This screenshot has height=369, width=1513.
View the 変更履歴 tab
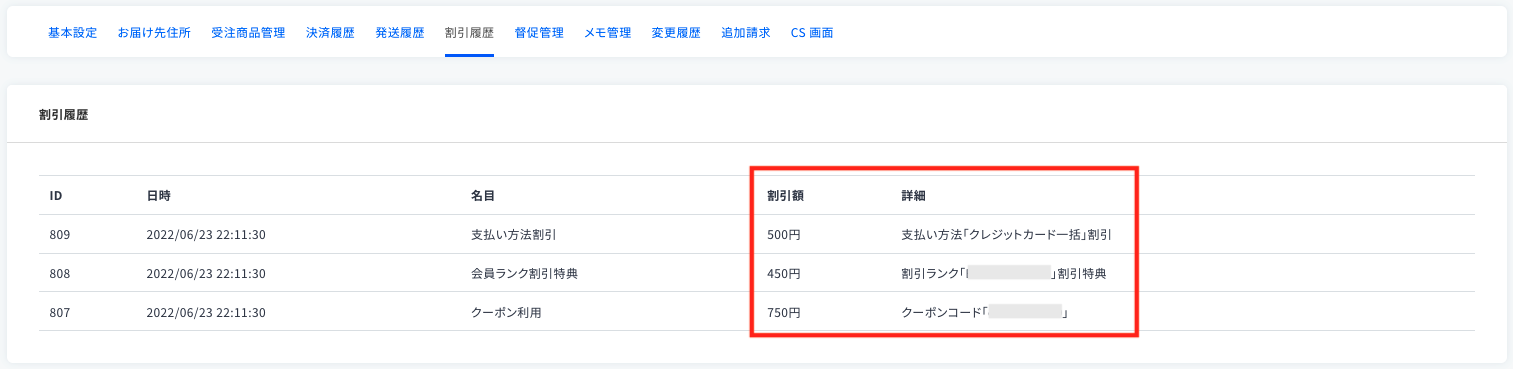(676, 33)
